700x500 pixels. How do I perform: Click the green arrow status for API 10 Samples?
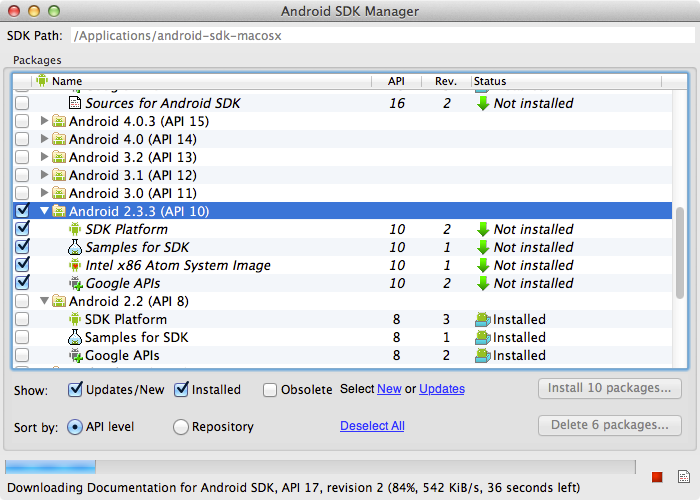[x=483, y=247]
